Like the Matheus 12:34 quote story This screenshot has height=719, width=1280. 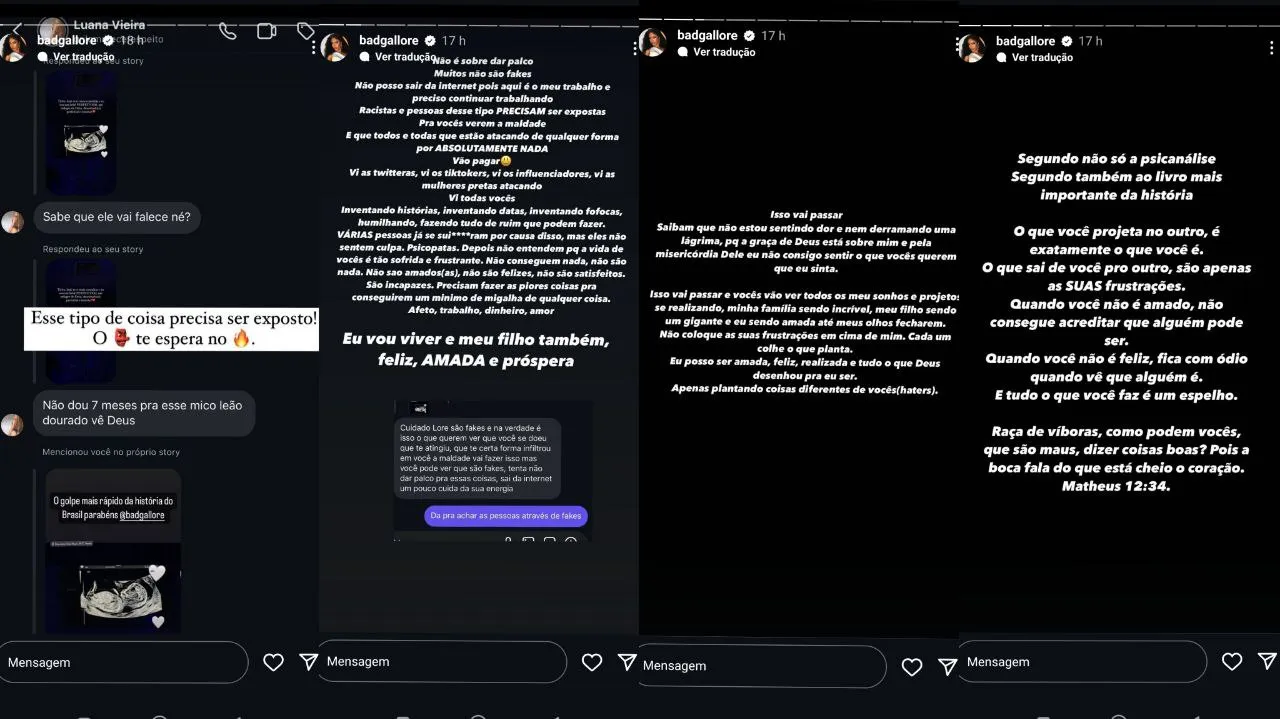click(x=1232, y=661)
